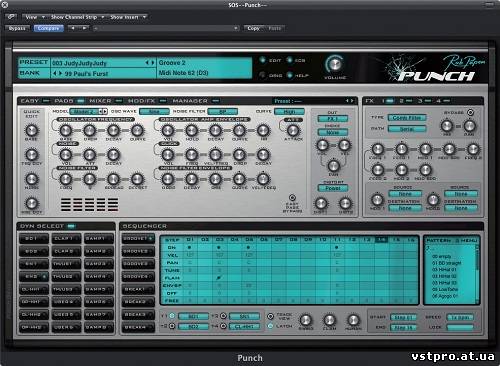Open the Distort Power dropdown
This screenshot has height=366, width=500.
[x=333, y=188]
